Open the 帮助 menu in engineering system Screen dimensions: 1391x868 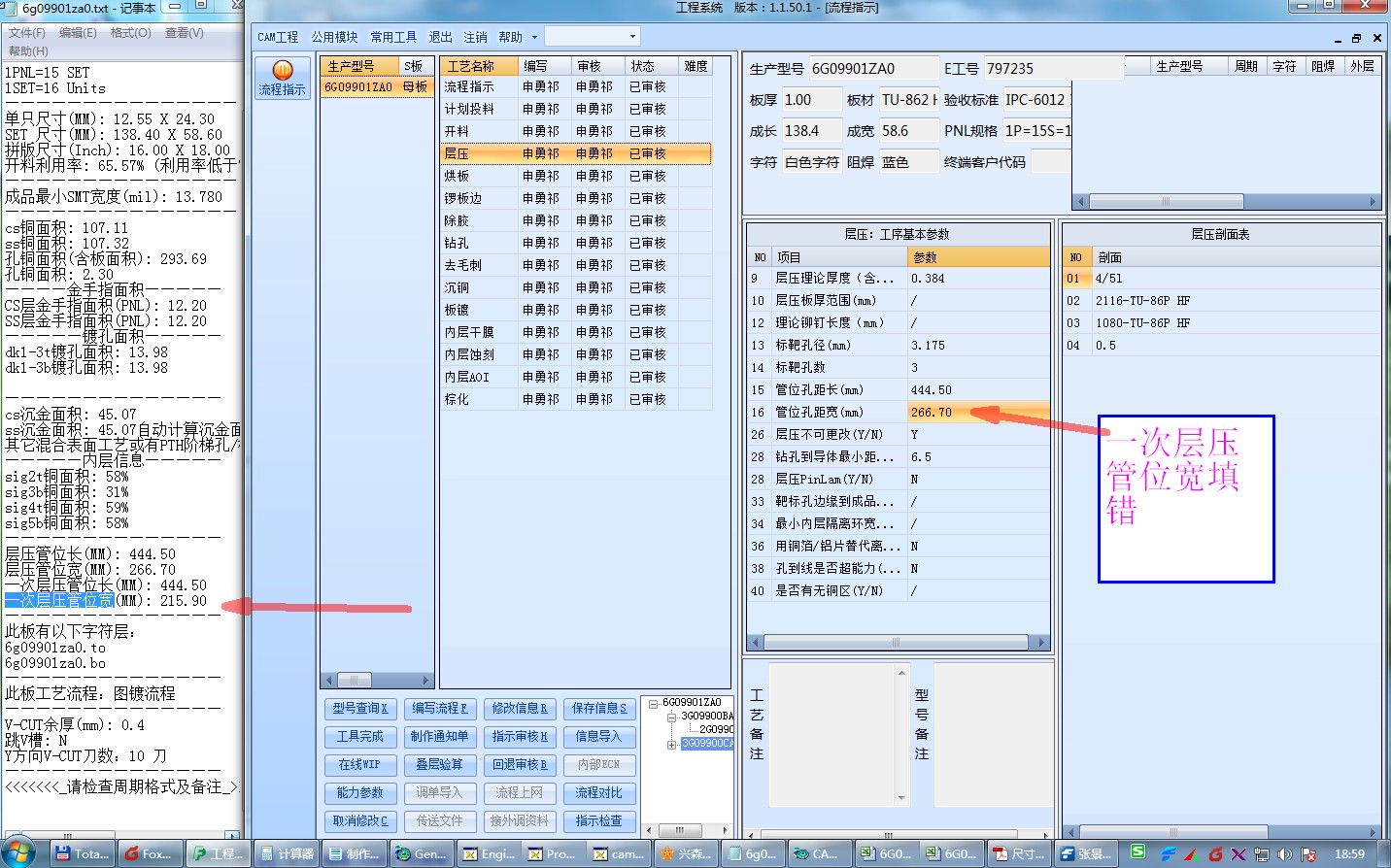click(x=511, y=37)
